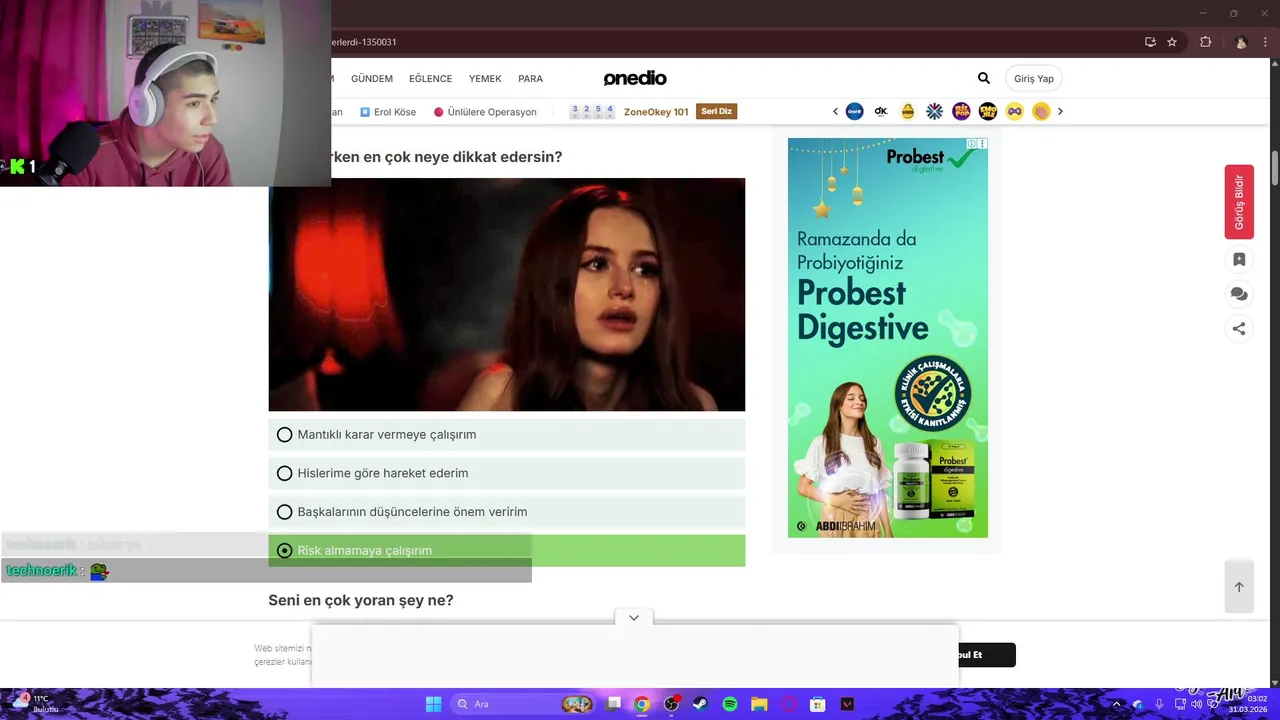Open the Chrome extensions puzzle icon
The width and height of the screenshot is (1280, 720).
click(1205, 42)
